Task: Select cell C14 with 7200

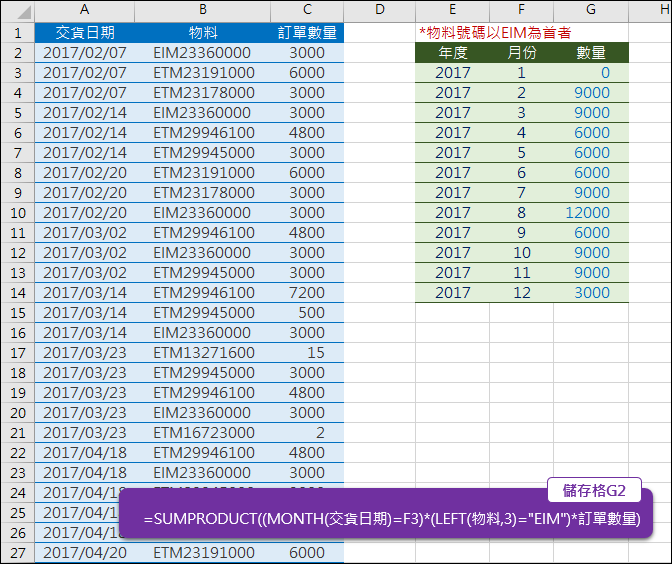Action: pyautogui.click(x=307, y=293)
